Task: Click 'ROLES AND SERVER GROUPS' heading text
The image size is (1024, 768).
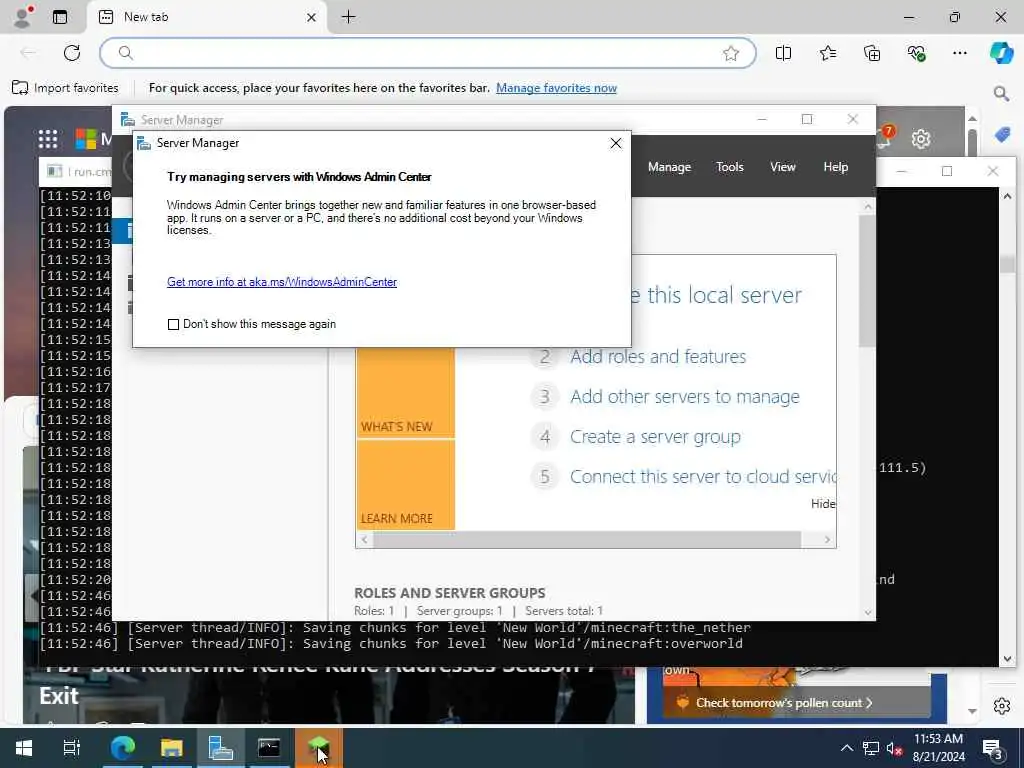Action: point(449,593)
